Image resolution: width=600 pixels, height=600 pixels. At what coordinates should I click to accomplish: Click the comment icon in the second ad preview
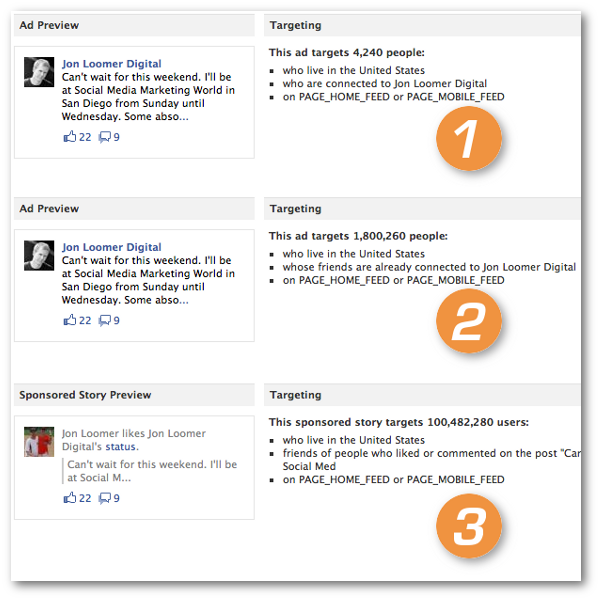pyautogui.click(x=104, y=320)
